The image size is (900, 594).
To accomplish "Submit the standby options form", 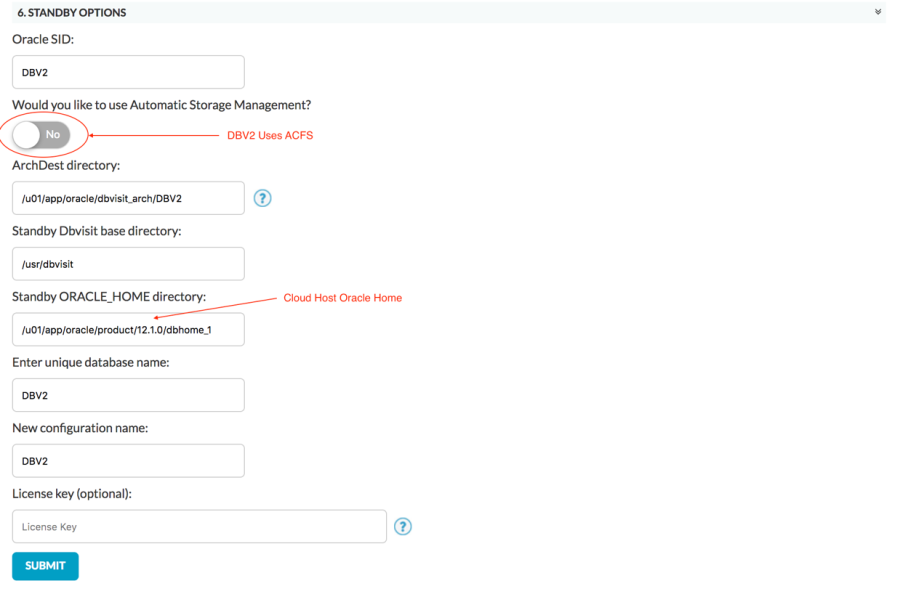I will 45,566.
